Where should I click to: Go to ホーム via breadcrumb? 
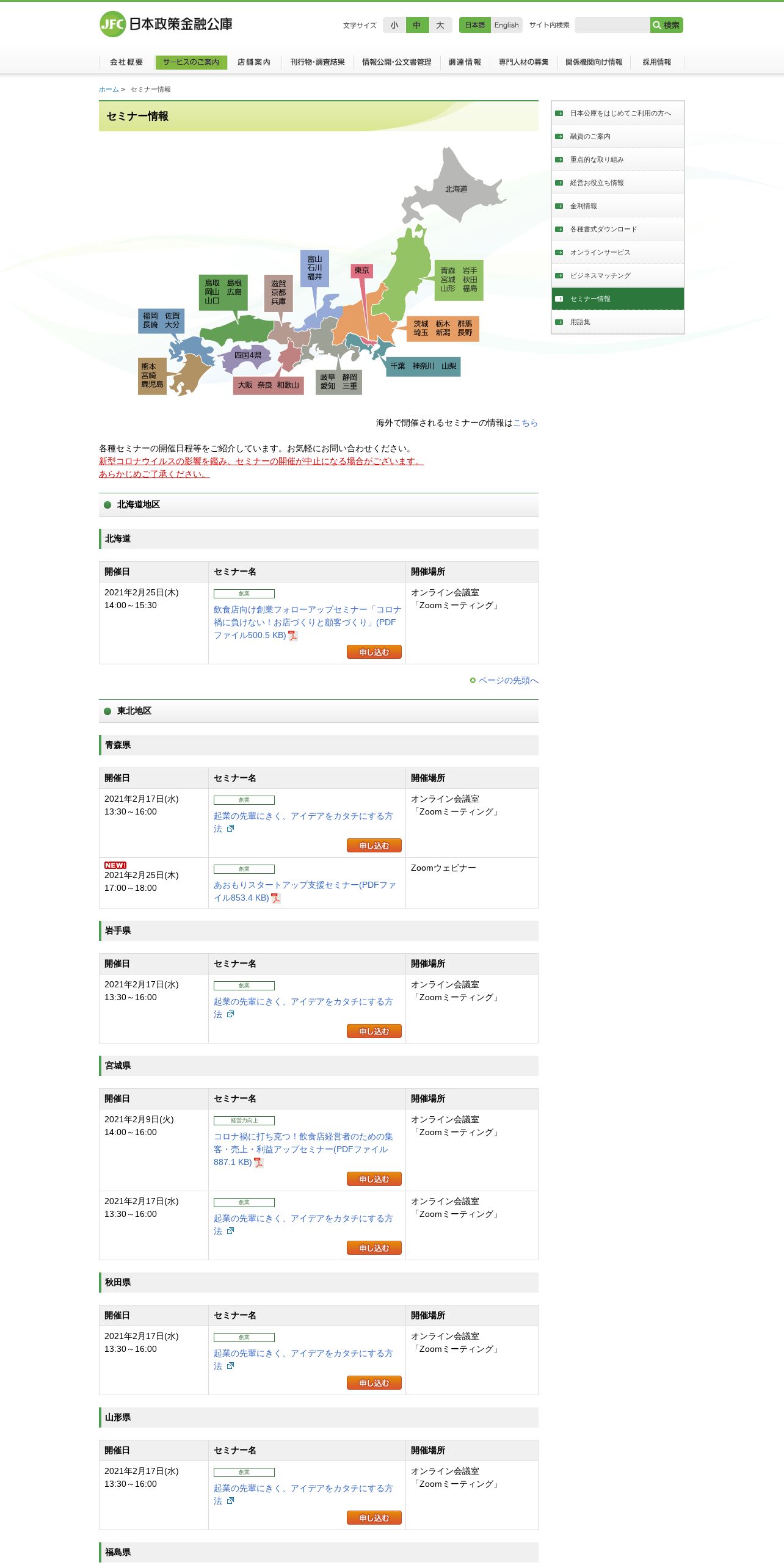pyautogui.click(x=109, y=90)
